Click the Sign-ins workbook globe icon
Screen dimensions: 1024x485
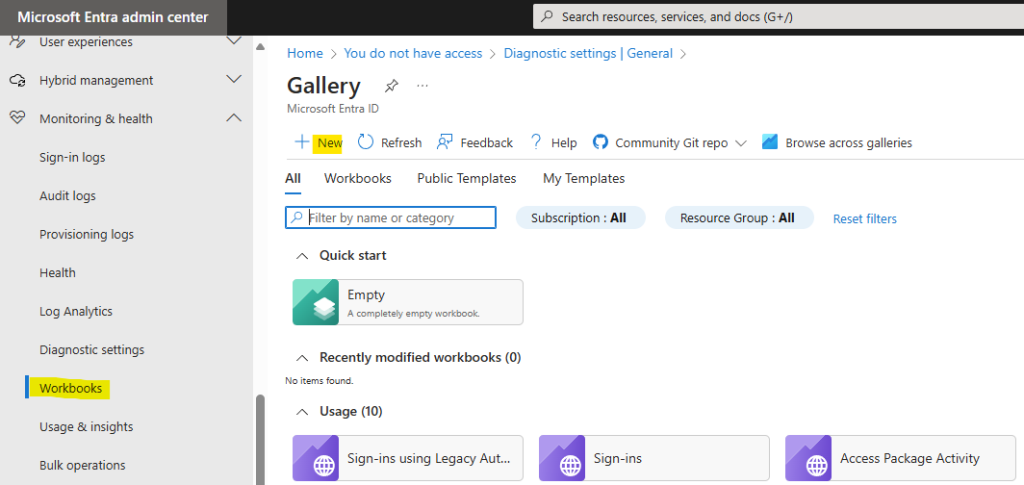coord(562,458)
